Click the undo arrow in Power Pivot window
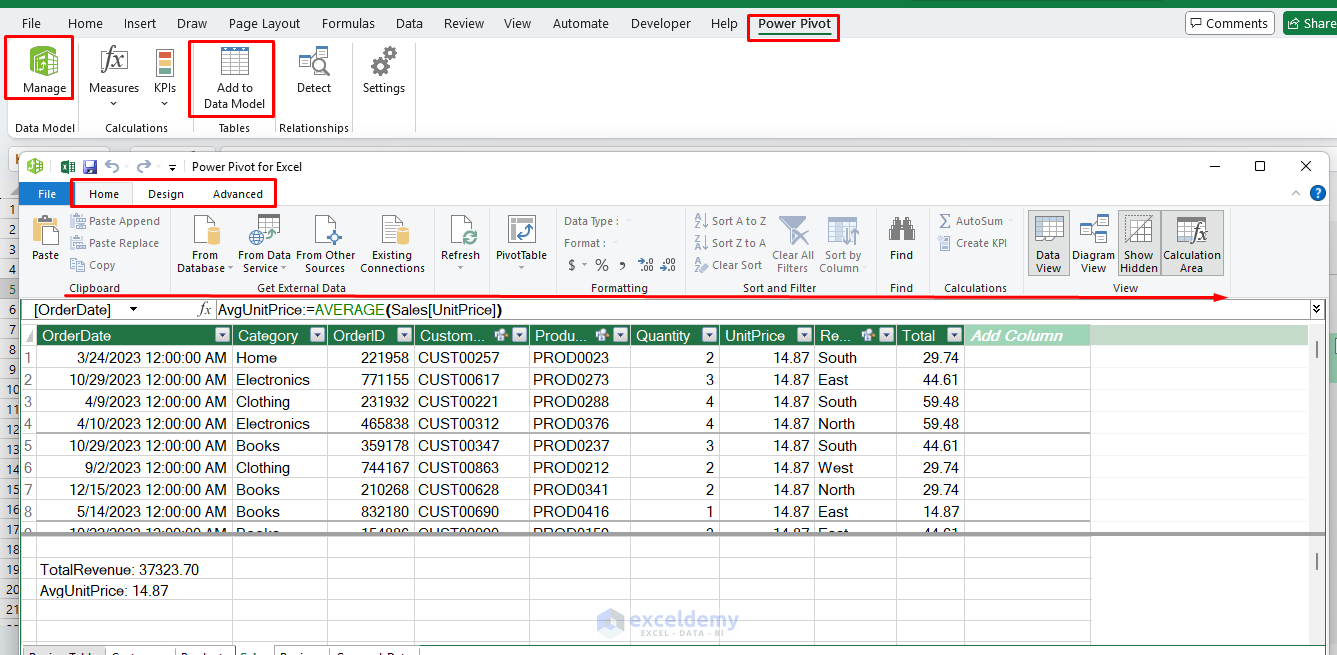1337x655 pixels. click(112, 167)
